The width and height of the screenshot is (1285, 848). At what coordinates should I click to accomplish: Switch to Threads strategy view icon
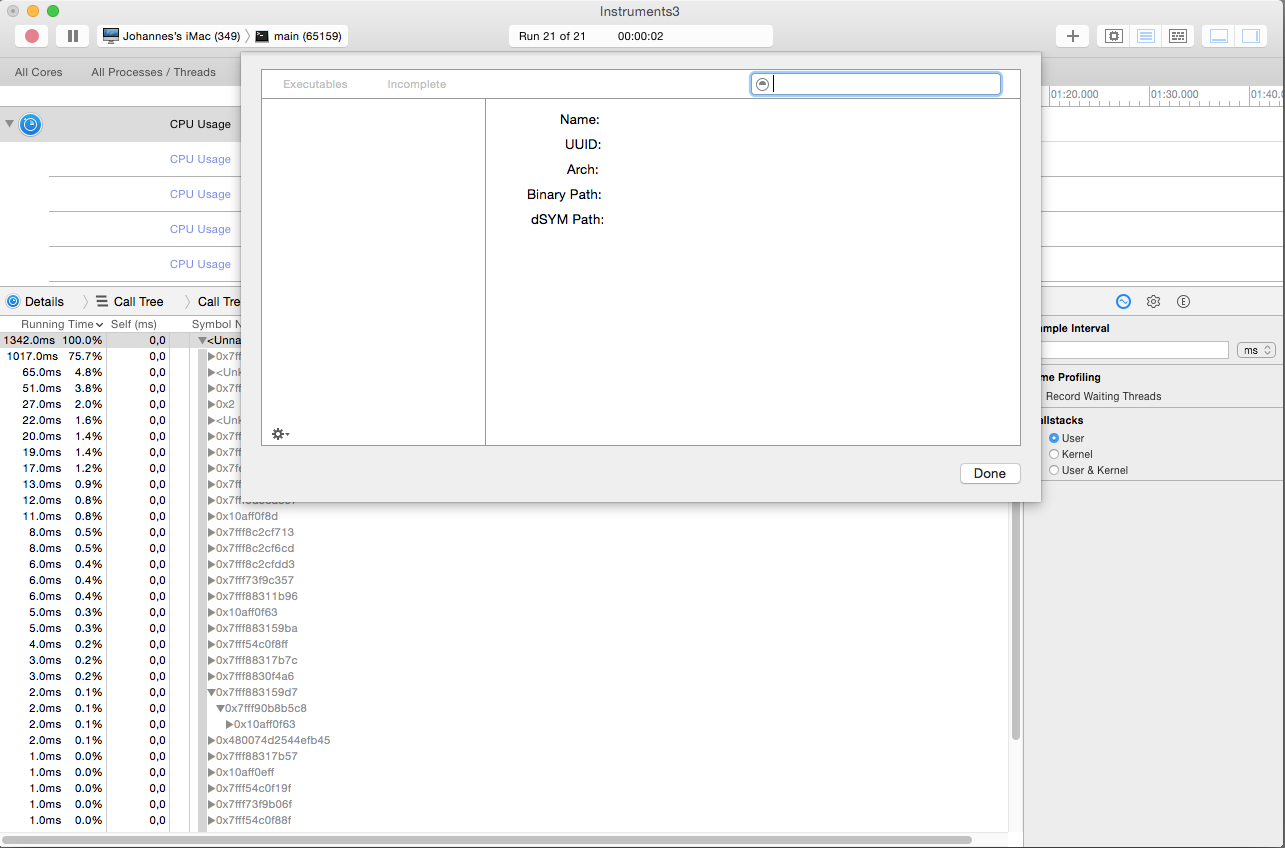(1178, 36)
